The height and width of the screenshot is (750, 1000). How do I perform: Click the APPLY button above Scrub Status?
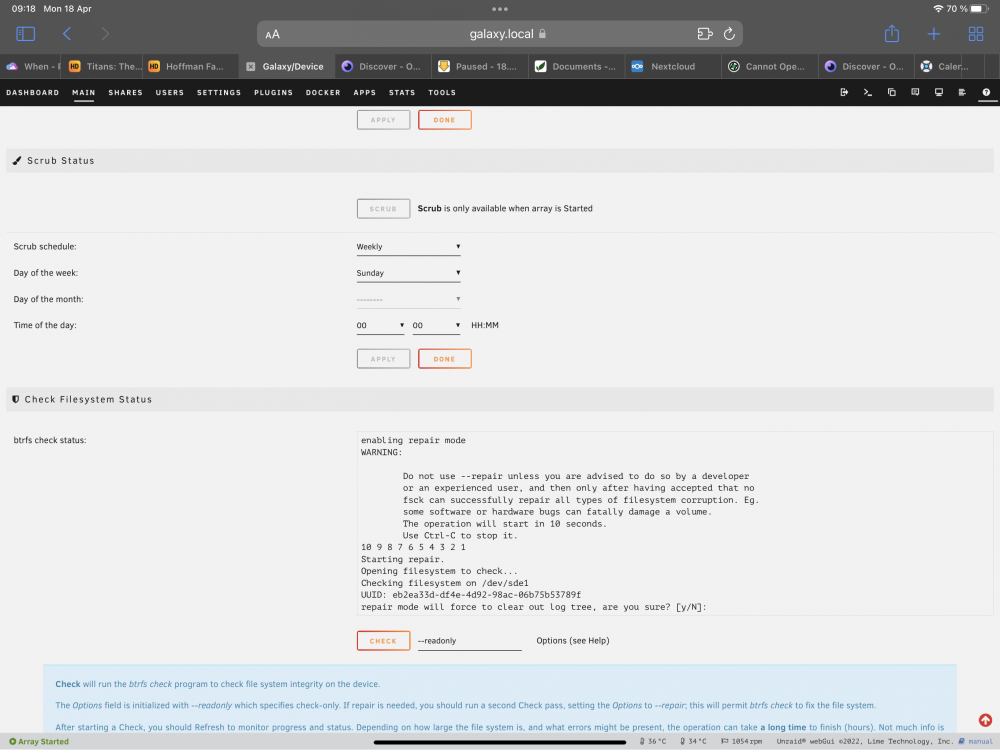click(x=383, y=120)
